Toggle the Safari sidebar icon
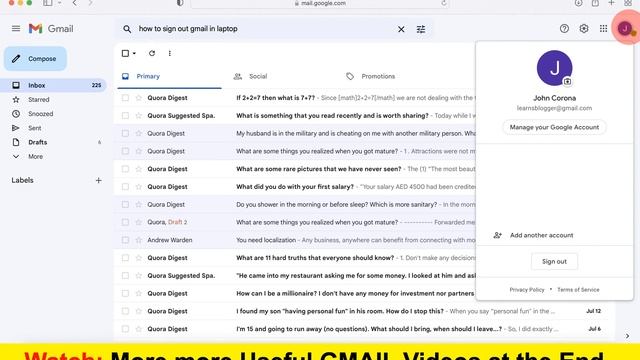640x360 pixels. [48, 3]
